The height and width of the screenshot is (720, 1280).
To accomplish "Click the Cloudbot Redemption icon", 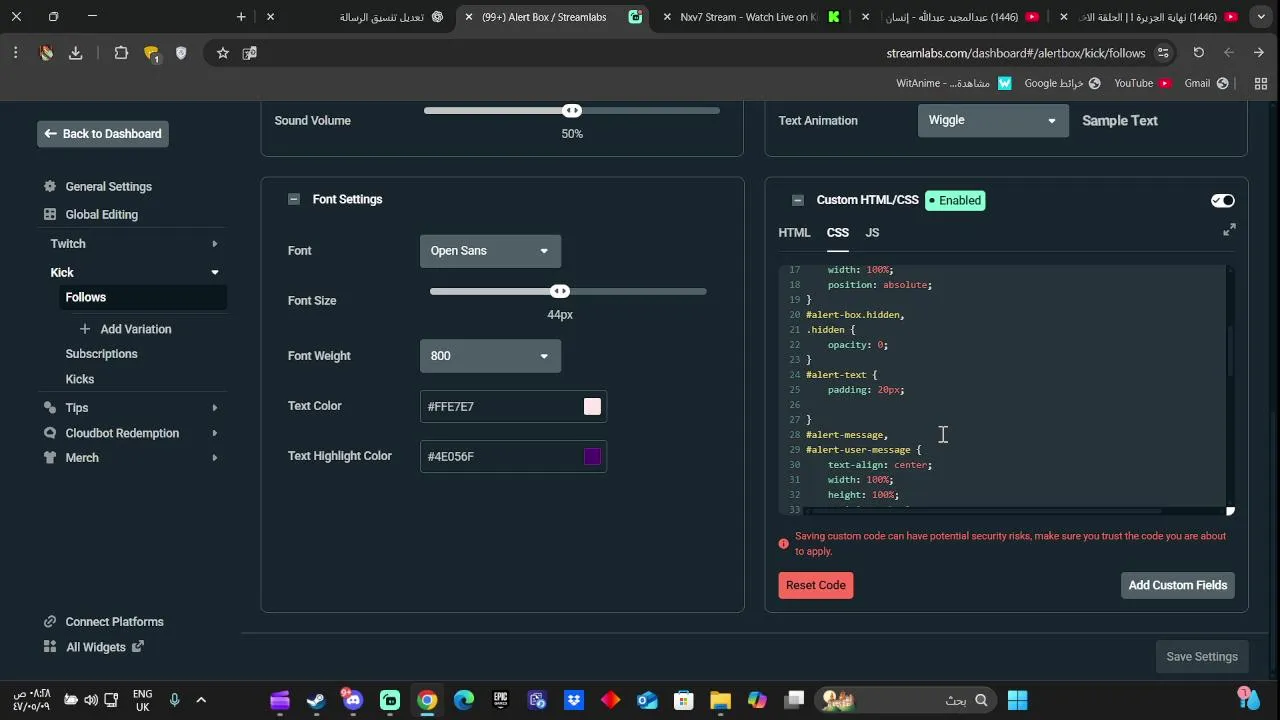I will click(50, 433).
